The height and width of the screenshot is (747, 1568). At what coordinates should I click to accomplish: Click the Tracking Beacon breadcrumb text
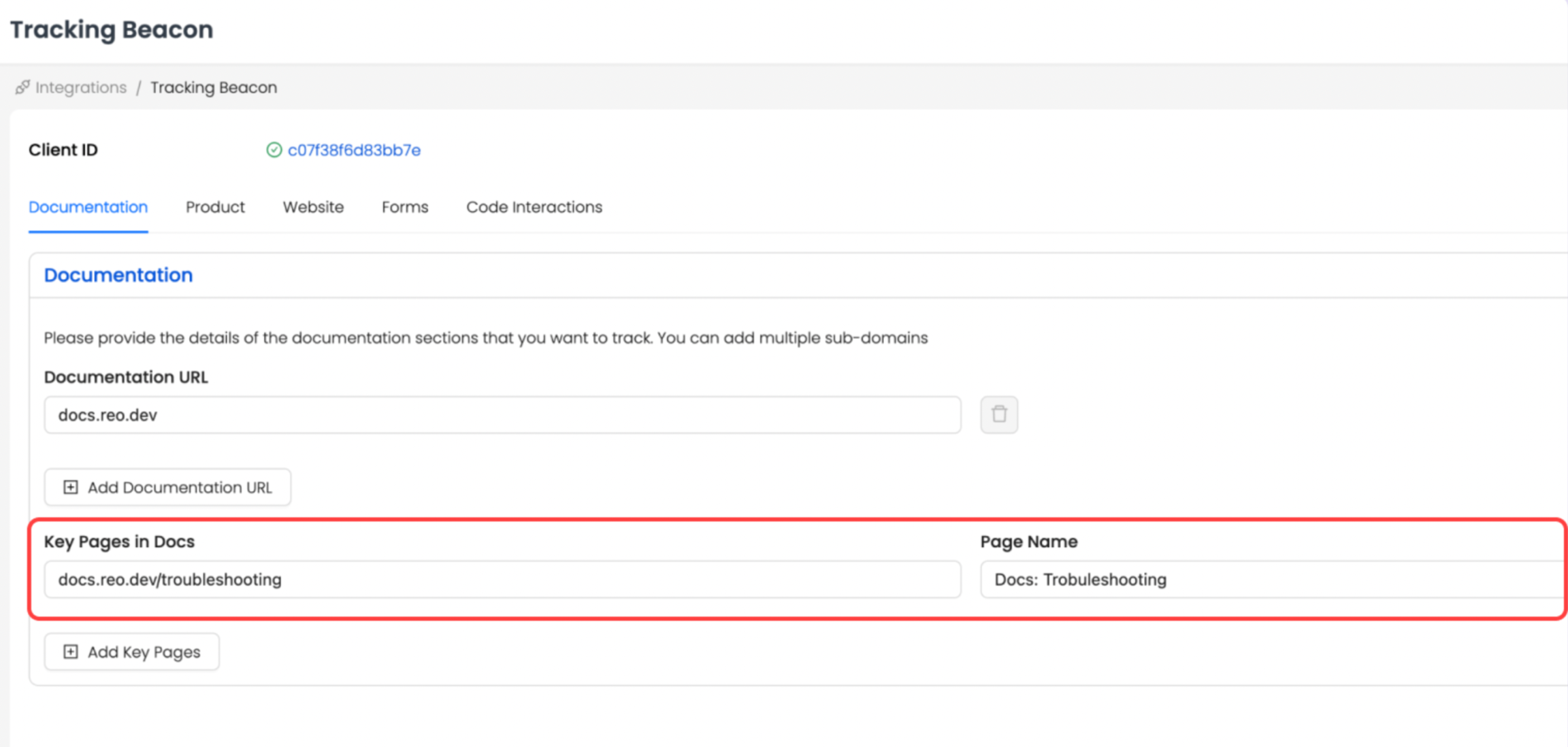pyautogui.click(x=213, y=87)
